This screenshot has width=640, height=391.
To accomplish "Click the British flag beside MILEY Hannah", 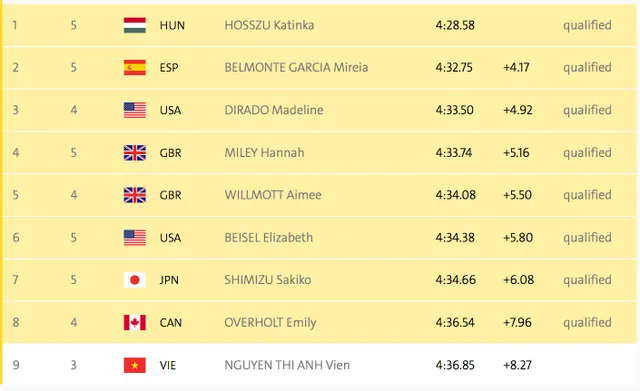I will pos(135,153).
